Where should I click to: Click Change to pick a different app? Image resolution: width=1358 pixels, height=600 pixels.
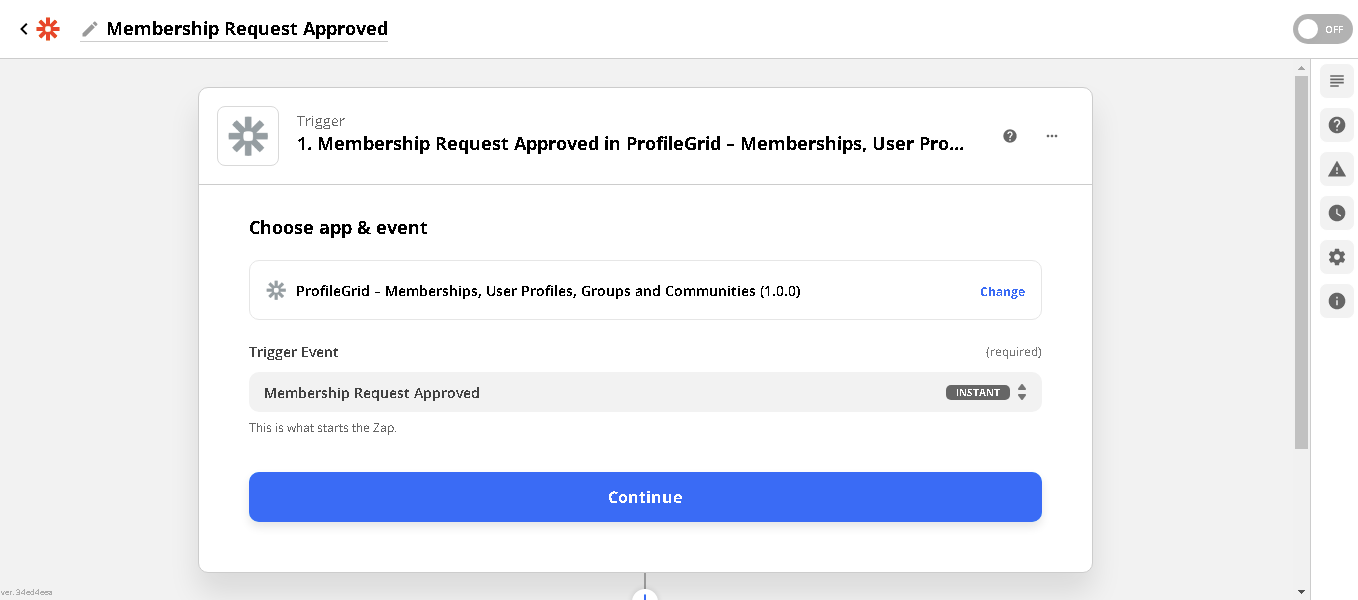click(x=1002, y=292)
